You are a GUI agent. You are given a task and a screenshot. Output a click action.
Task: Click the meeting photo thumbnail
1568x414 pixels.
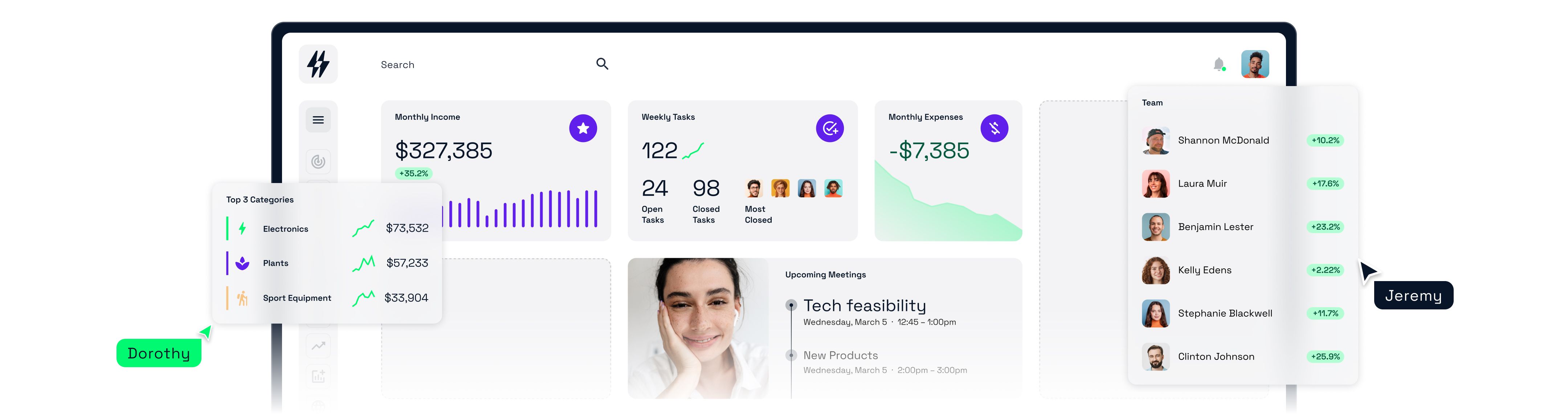point(698,328)
